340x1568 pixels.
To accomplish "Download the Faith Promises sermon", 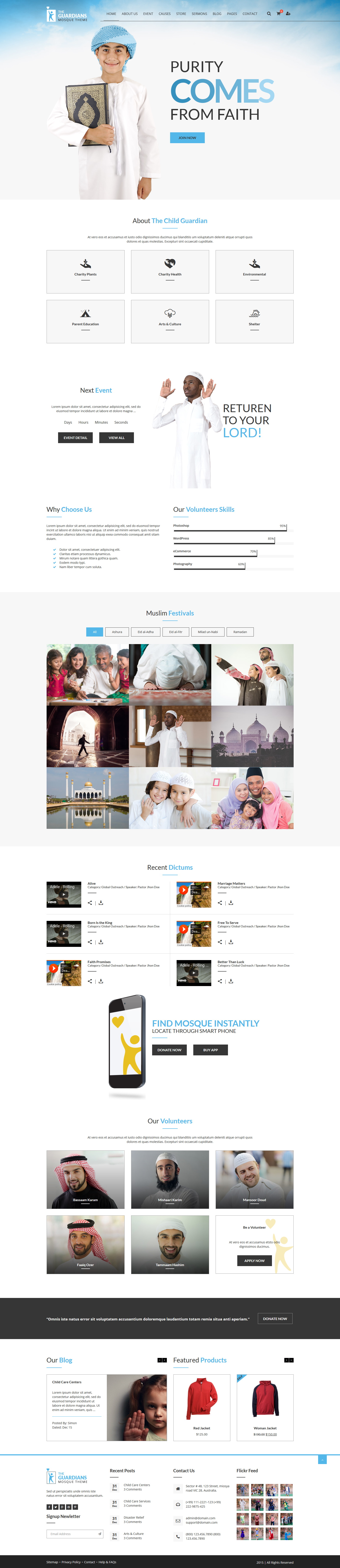I will click(101, 981).
